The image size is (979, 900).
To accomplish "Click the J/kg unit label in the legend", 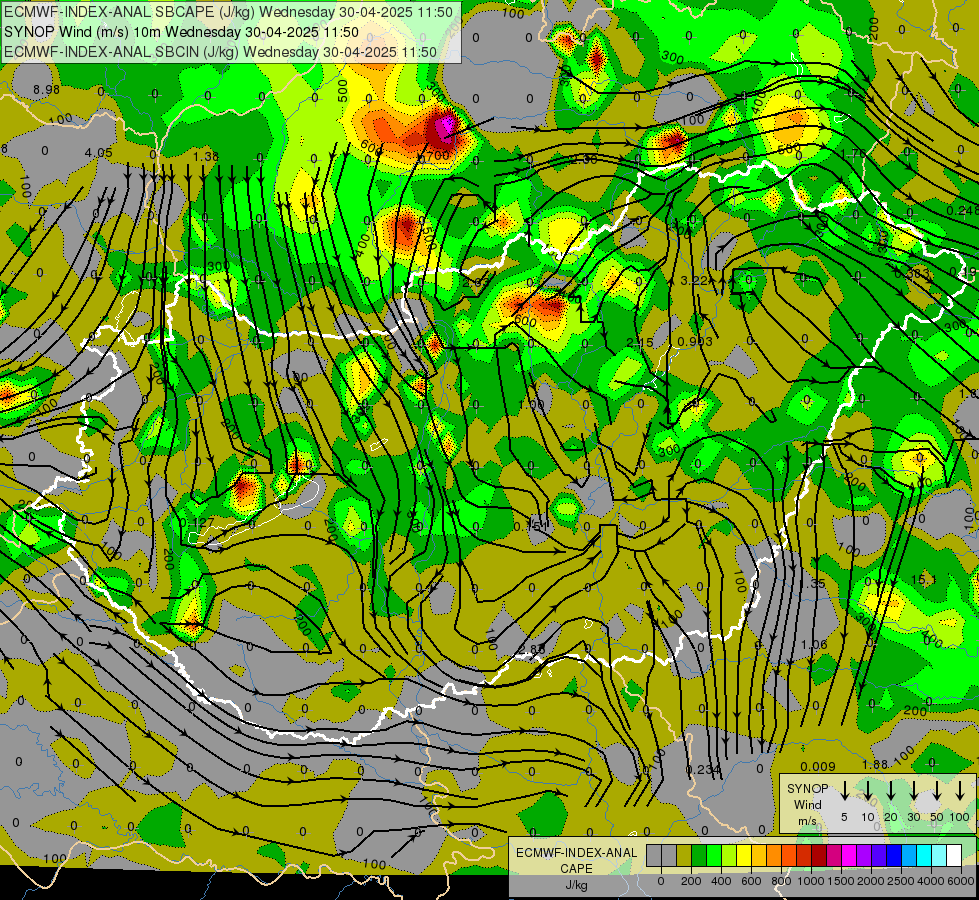I will (576, 885).
